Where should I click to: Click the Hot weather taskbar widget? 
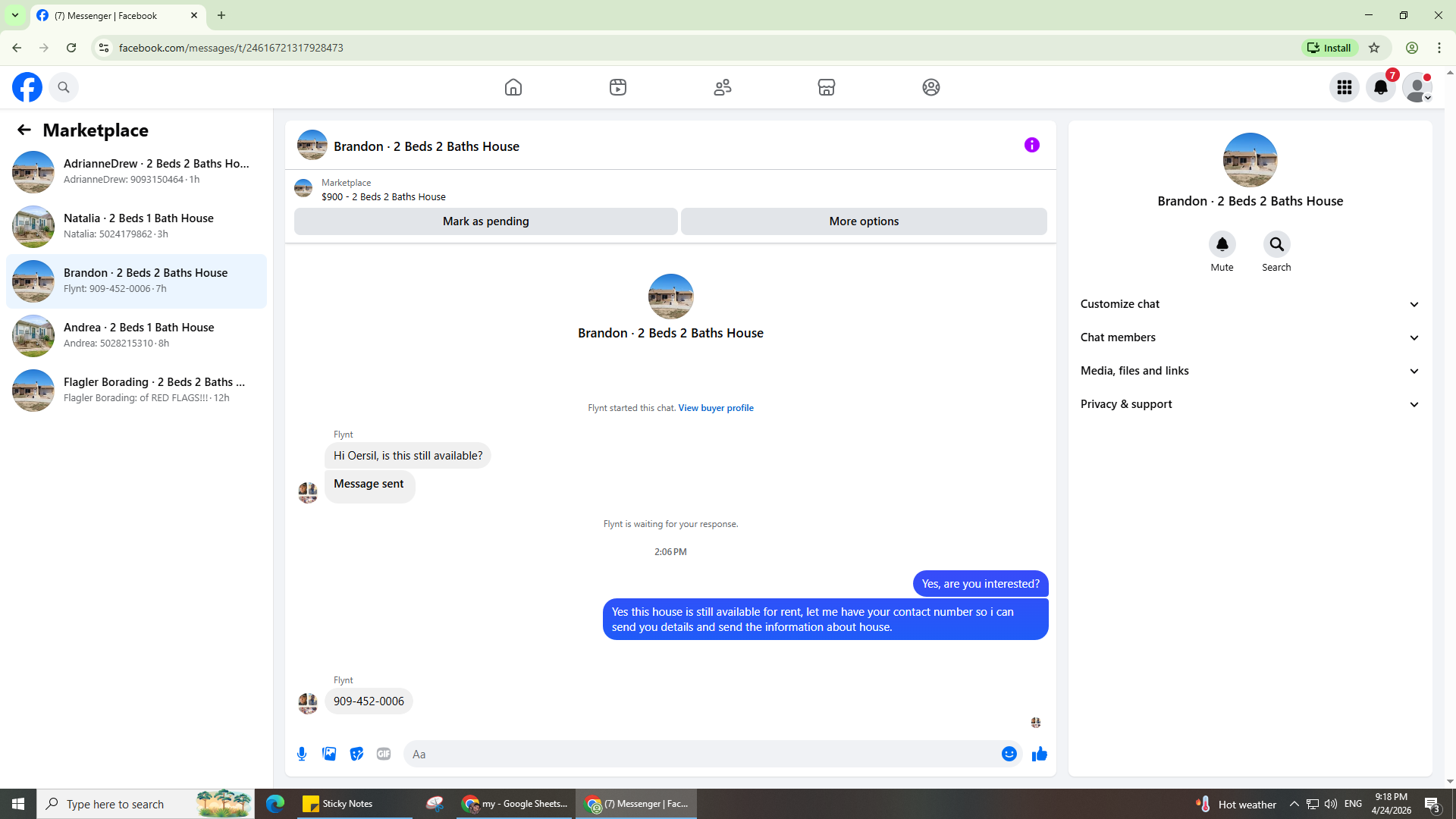[1236, 804]
